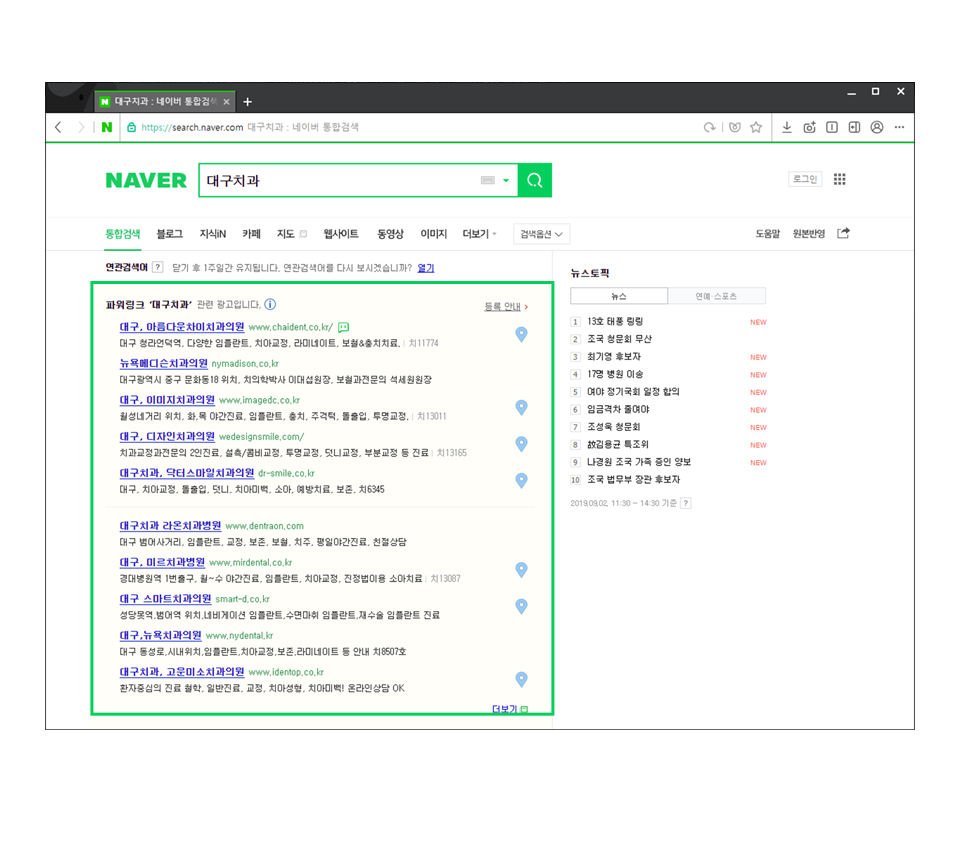Click map pin for 디자인치과의원
Viewport: 960px width, 860px height.
(x=521, y=444)
